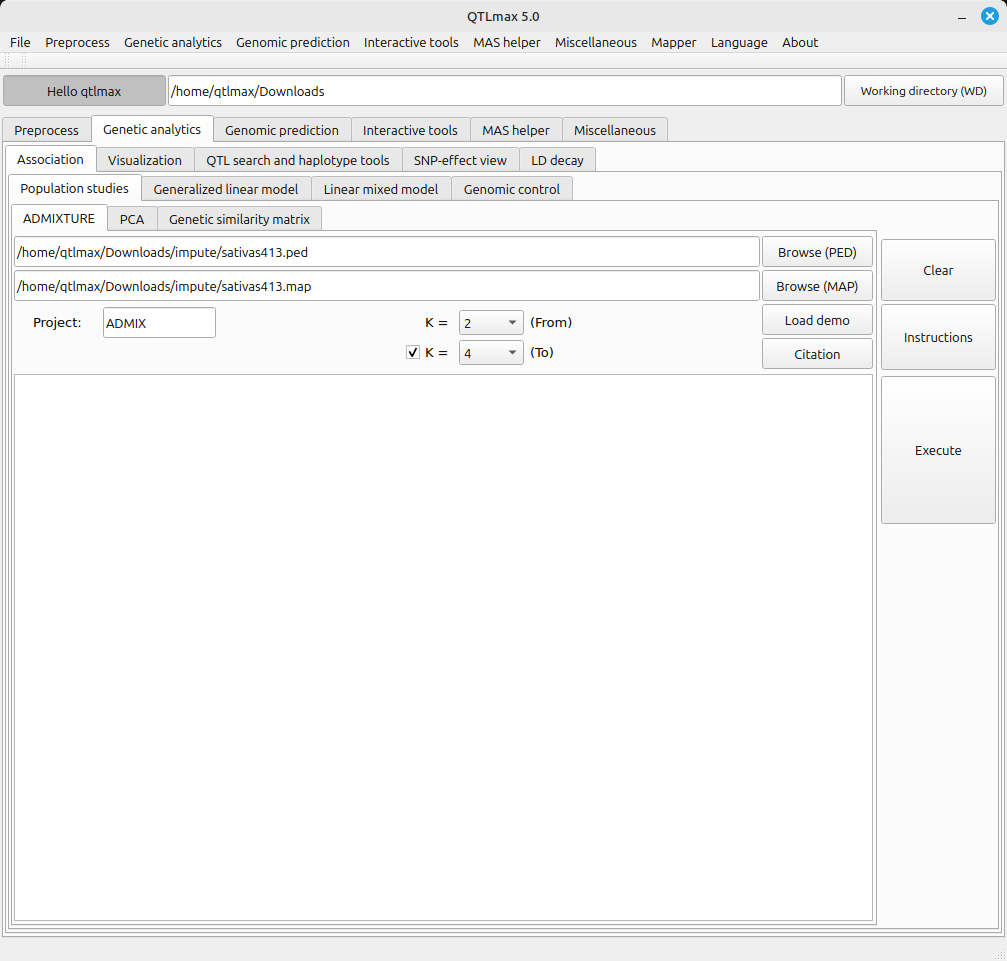
Task: Toggle the K upper-range checkbox
Action: pos(413,353)
